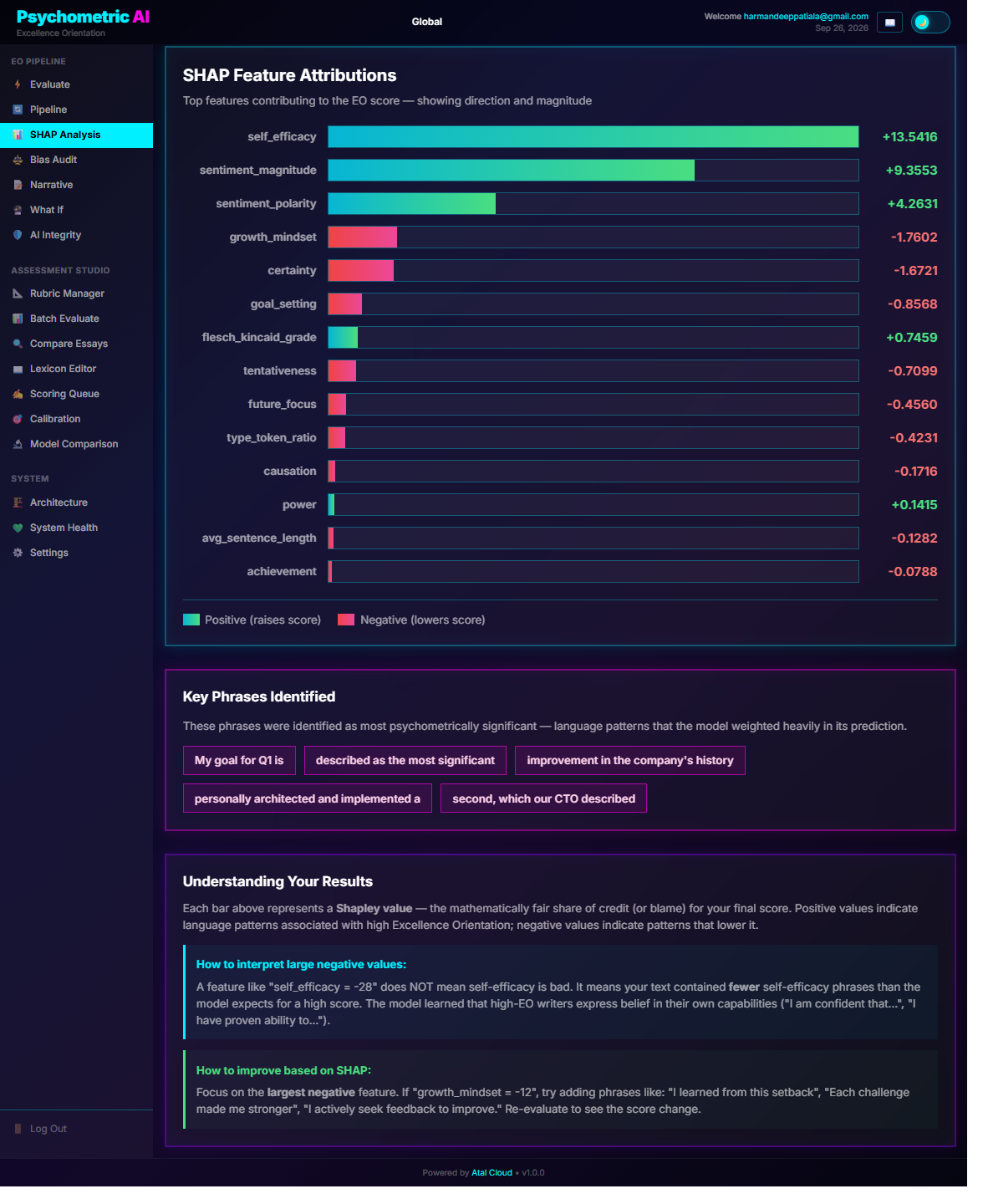Click the SHAP Analysis chart icon

click(x=18, y=135)
